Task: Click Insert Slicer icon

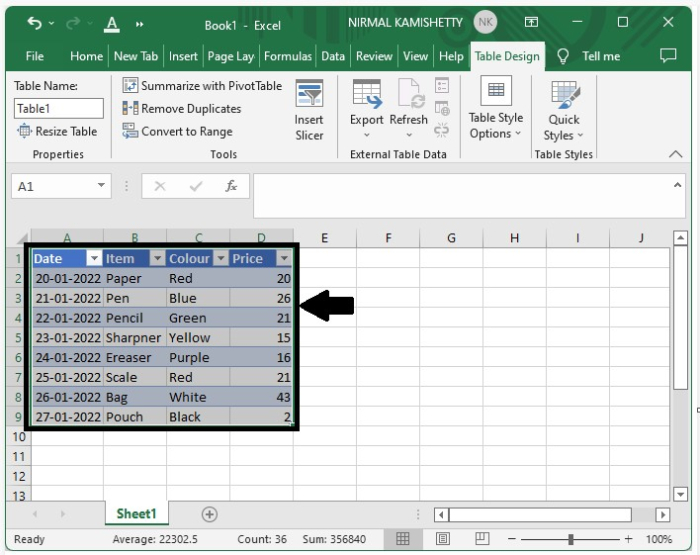Action: click(309, 93)
